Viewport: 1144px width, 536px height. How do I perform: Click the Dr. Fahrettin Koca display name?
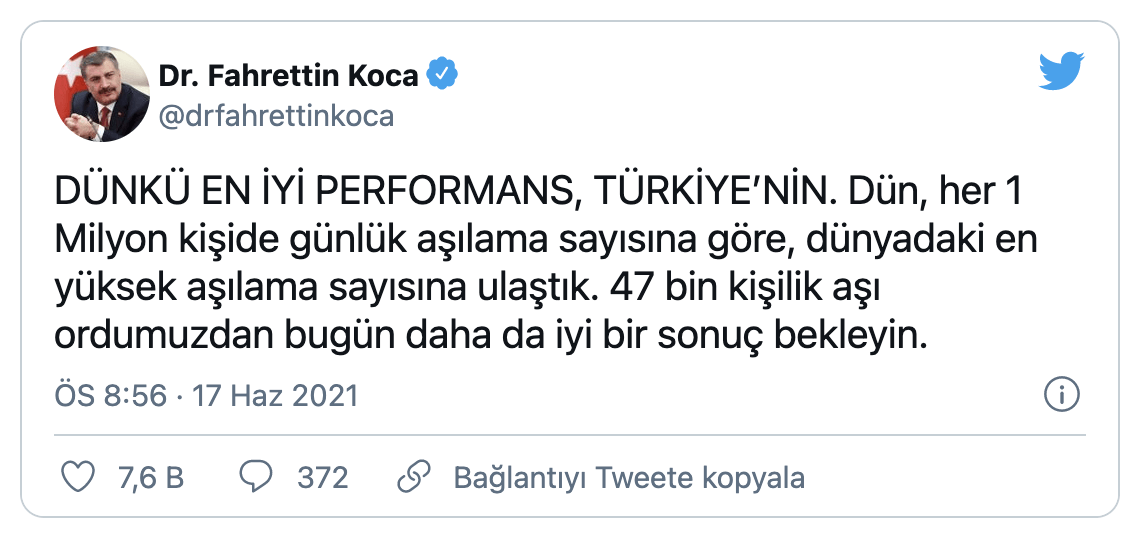pos(290,75)
